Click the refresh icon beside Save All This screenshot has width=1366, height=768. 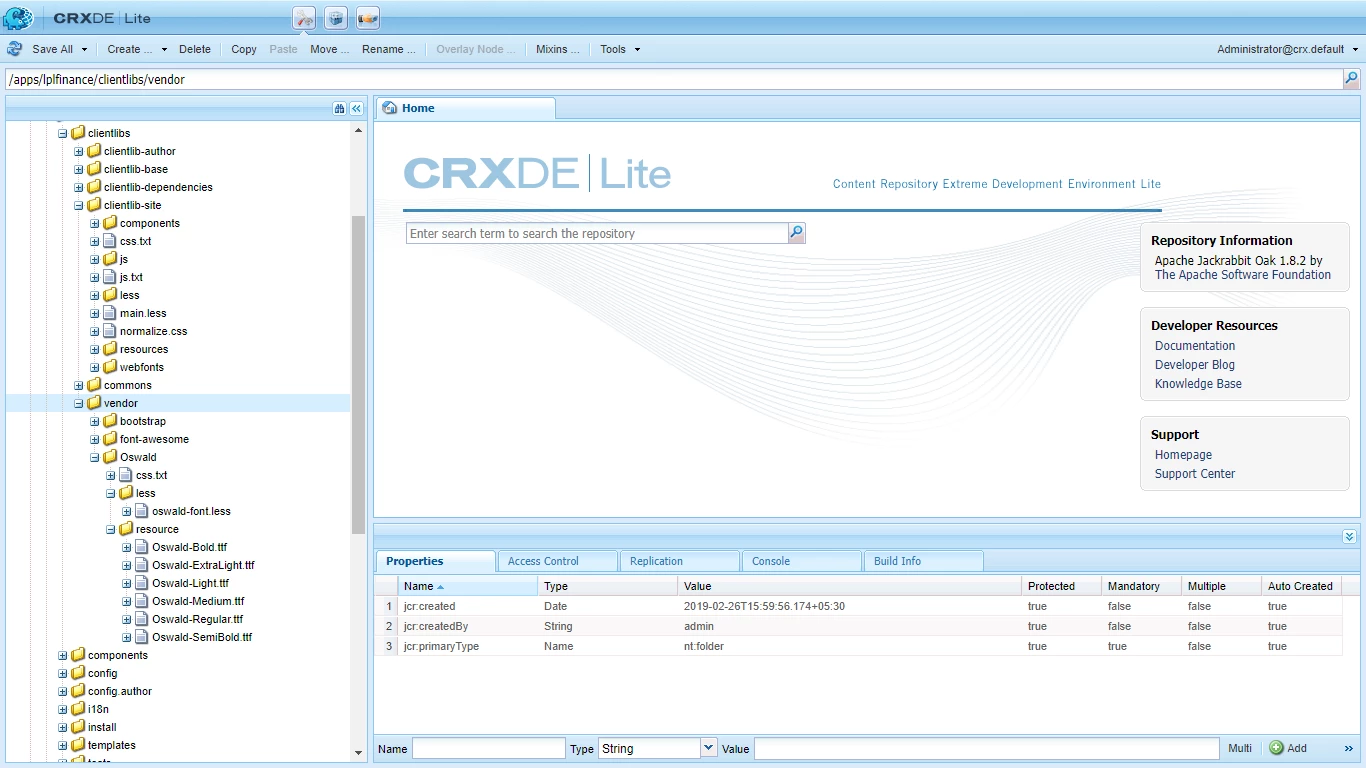pyautogui.click(x=15, y=49)
